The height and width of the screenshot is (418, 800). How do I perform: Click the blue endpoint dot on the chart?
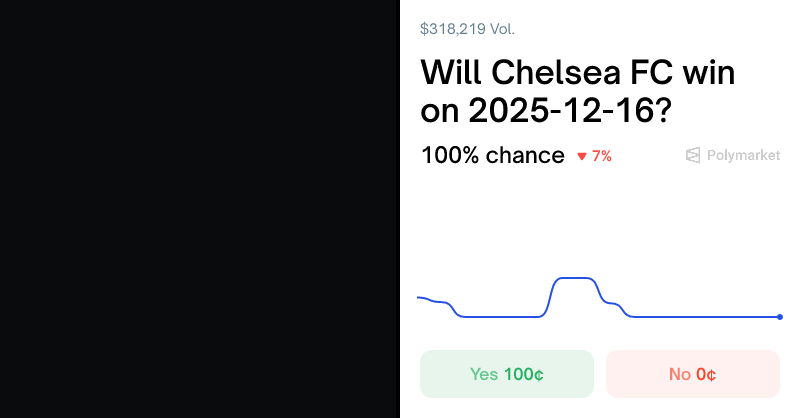coord(780,317)
